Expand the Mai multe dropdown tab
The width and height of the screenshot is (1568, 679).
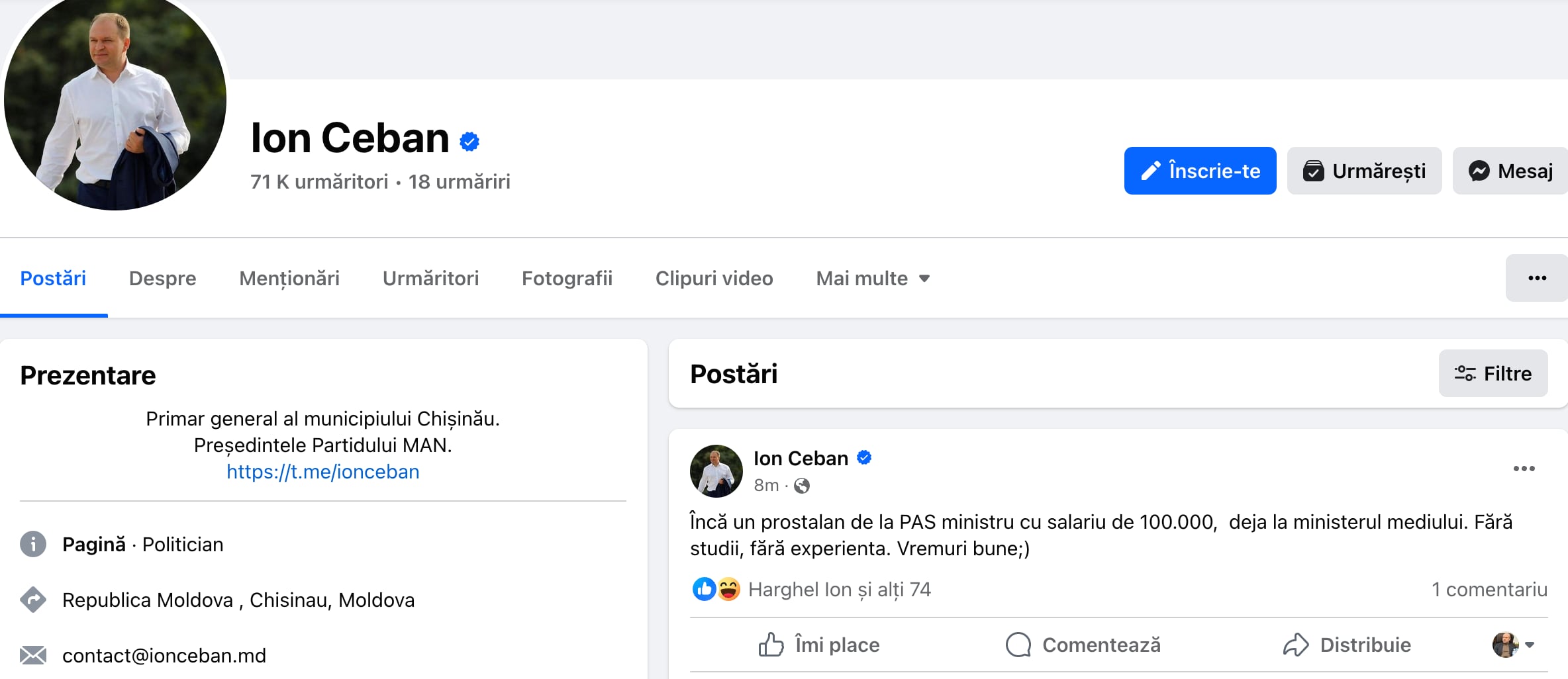(x=873, y=278)
